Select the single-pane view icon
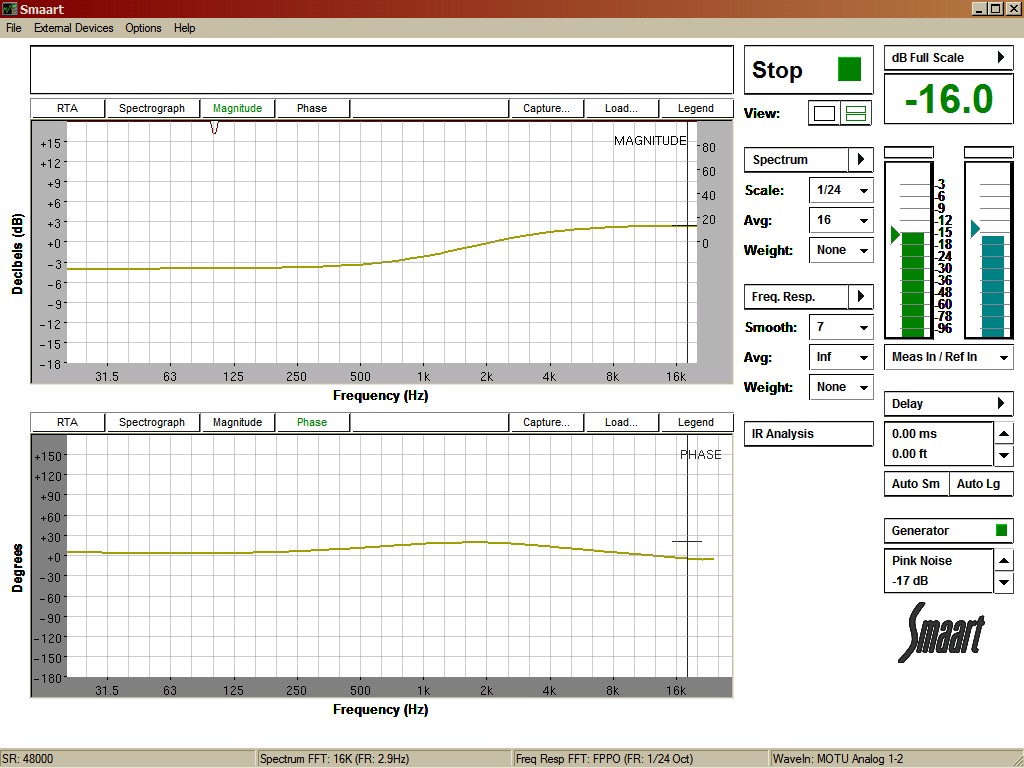Screen dimensions: 1024x768 [824, 113]
